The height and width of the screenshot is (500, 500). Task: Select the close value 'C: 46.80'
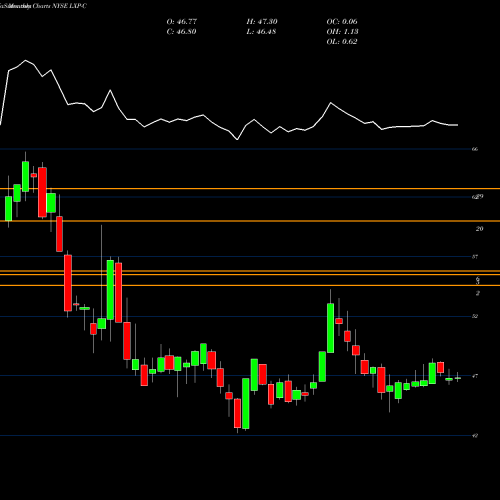pyautogui.click(x=181, y=32)
